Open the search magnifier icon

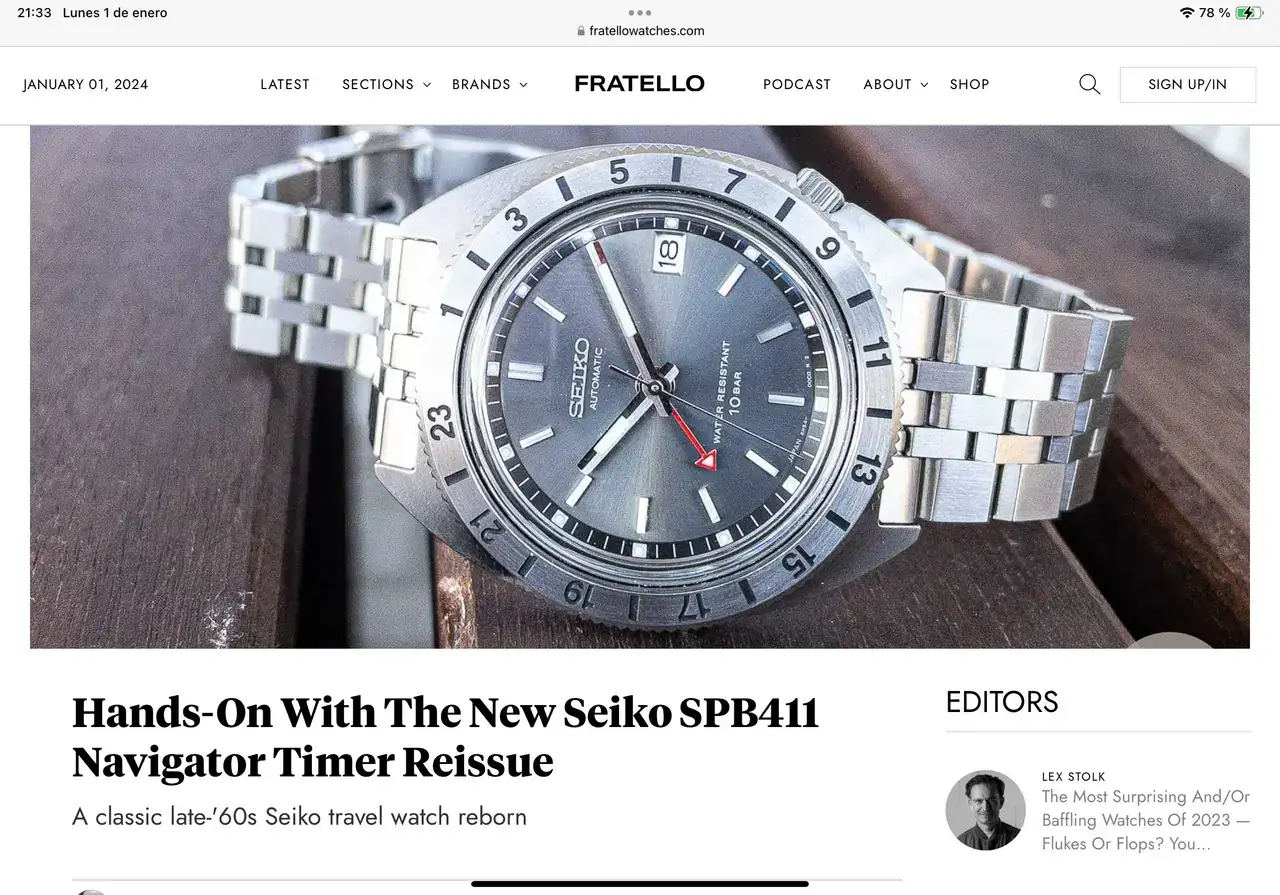[1089, 84]
